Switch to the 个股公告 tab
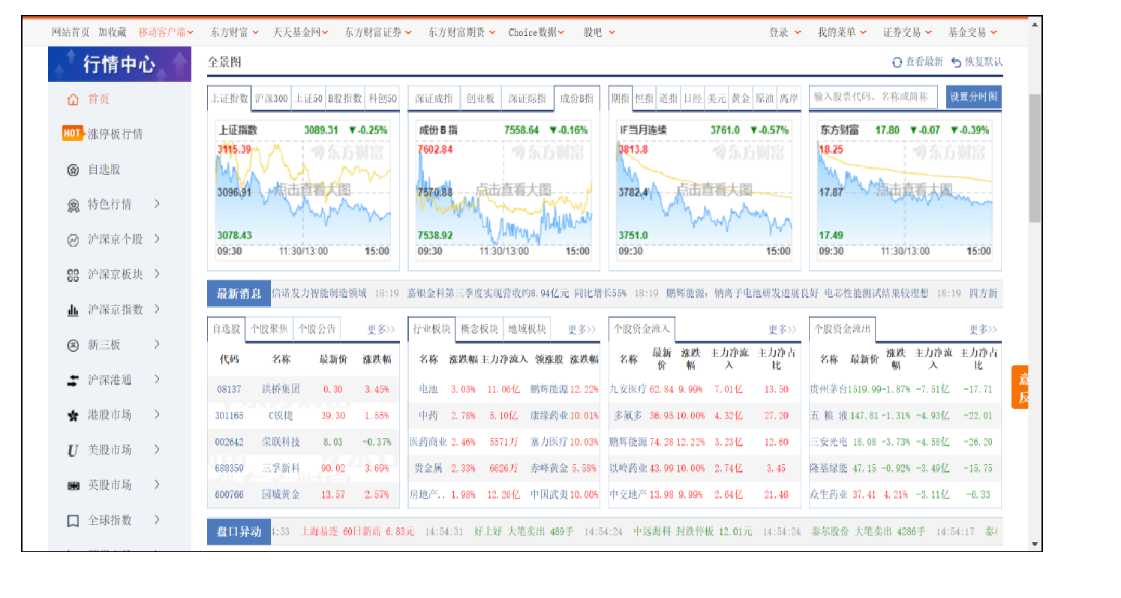 [317, 329]
